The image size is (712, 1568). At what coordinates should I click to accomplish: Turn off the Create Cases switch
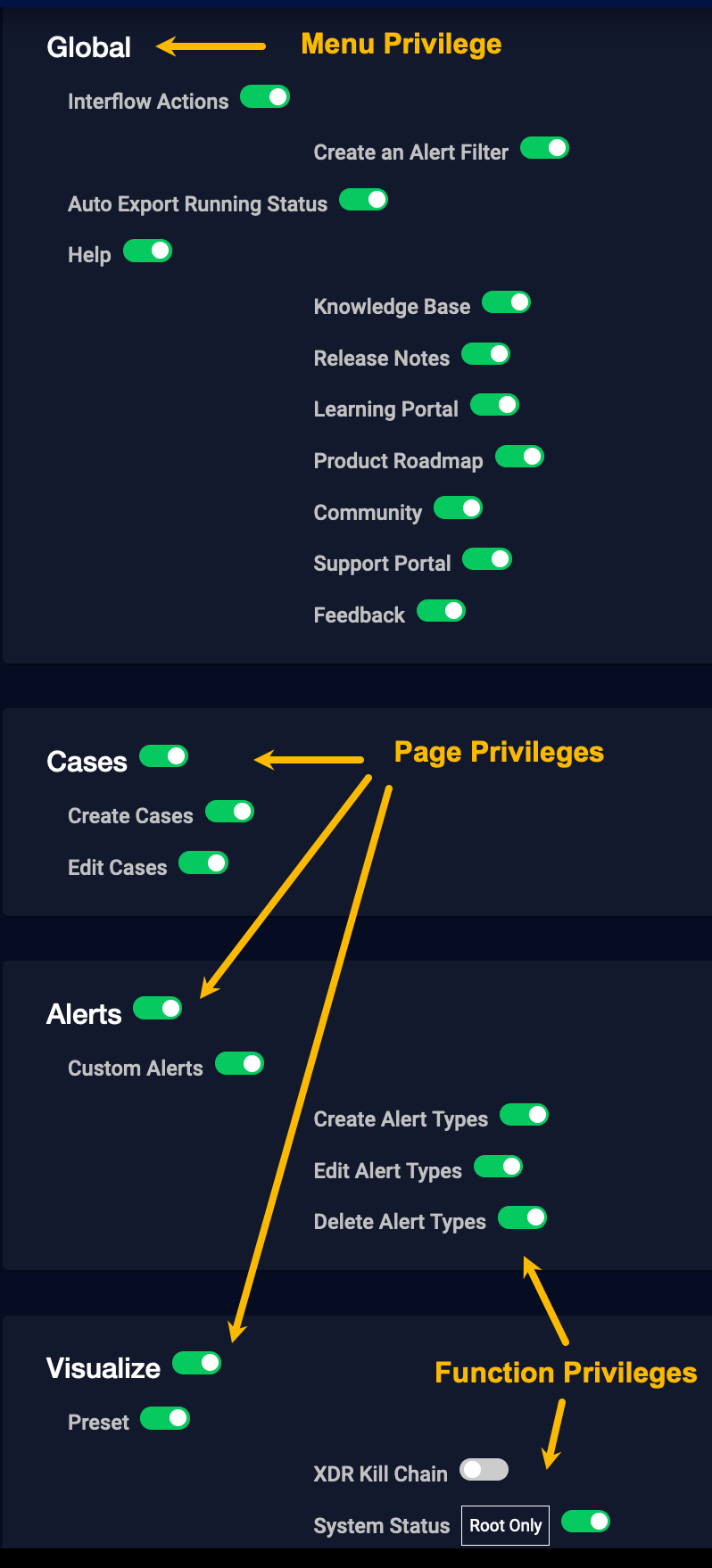pos(229,812)
